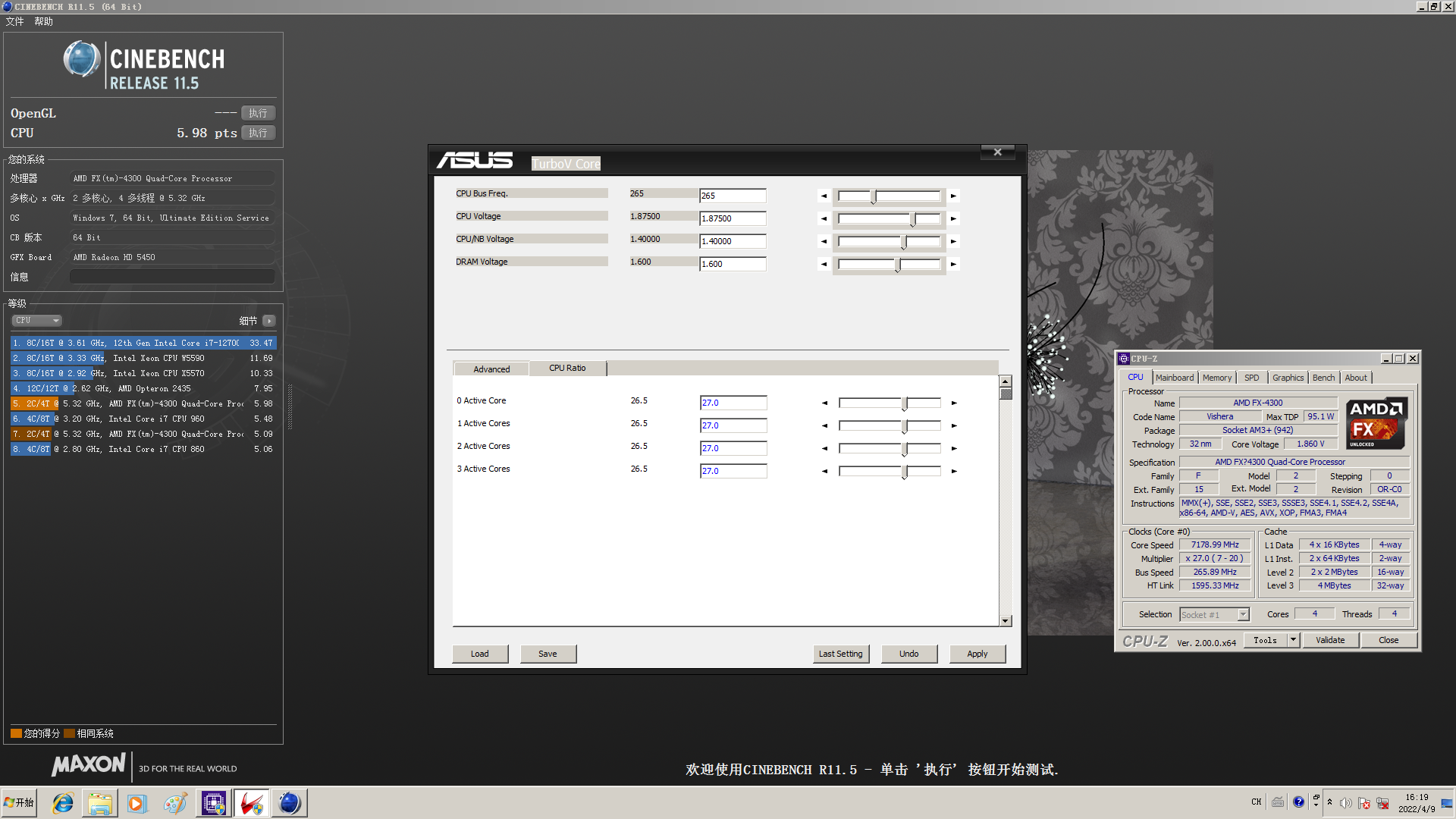The width and height of the screenshot is (1456, 819).
Task: Open the Mainboard tab in CPU-Z
Action: pyautogui.click(x=1175, y=378)
